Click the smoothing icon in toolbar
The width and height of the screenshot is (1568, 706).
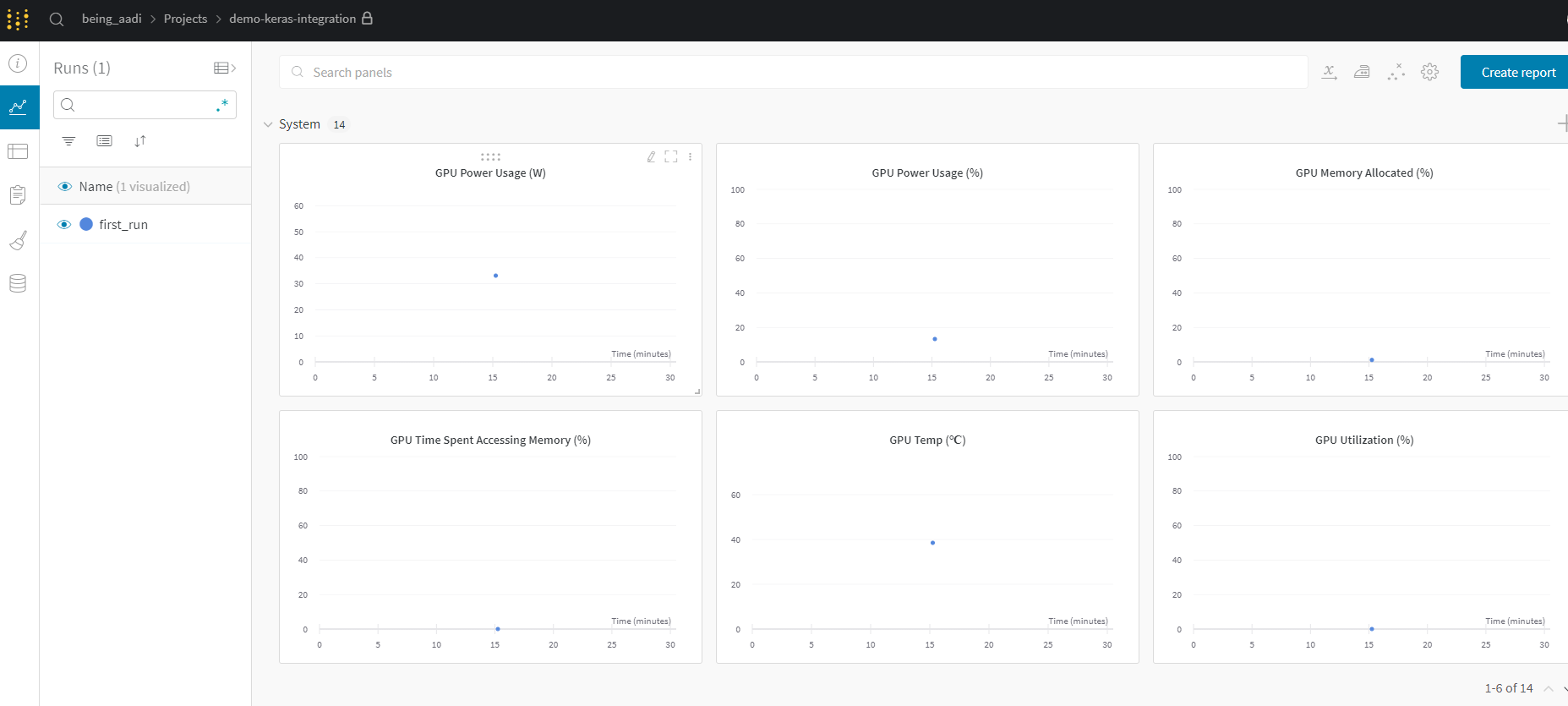tap(1362, 73)
